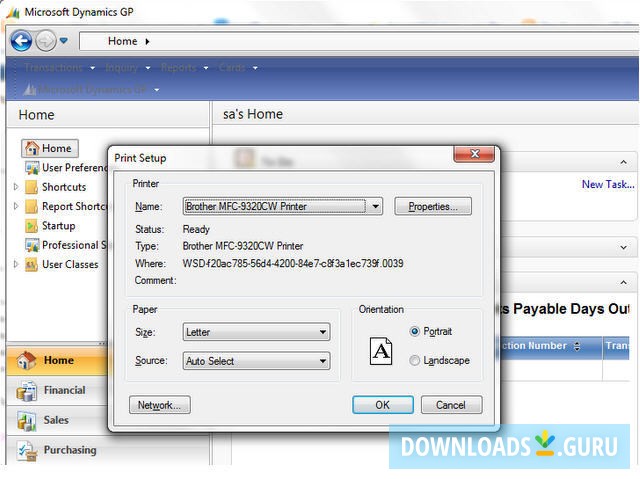This screenshot has width=640, height=479.
Task: Switch to Purchasing navigation pane button
Action: (57, 450)
